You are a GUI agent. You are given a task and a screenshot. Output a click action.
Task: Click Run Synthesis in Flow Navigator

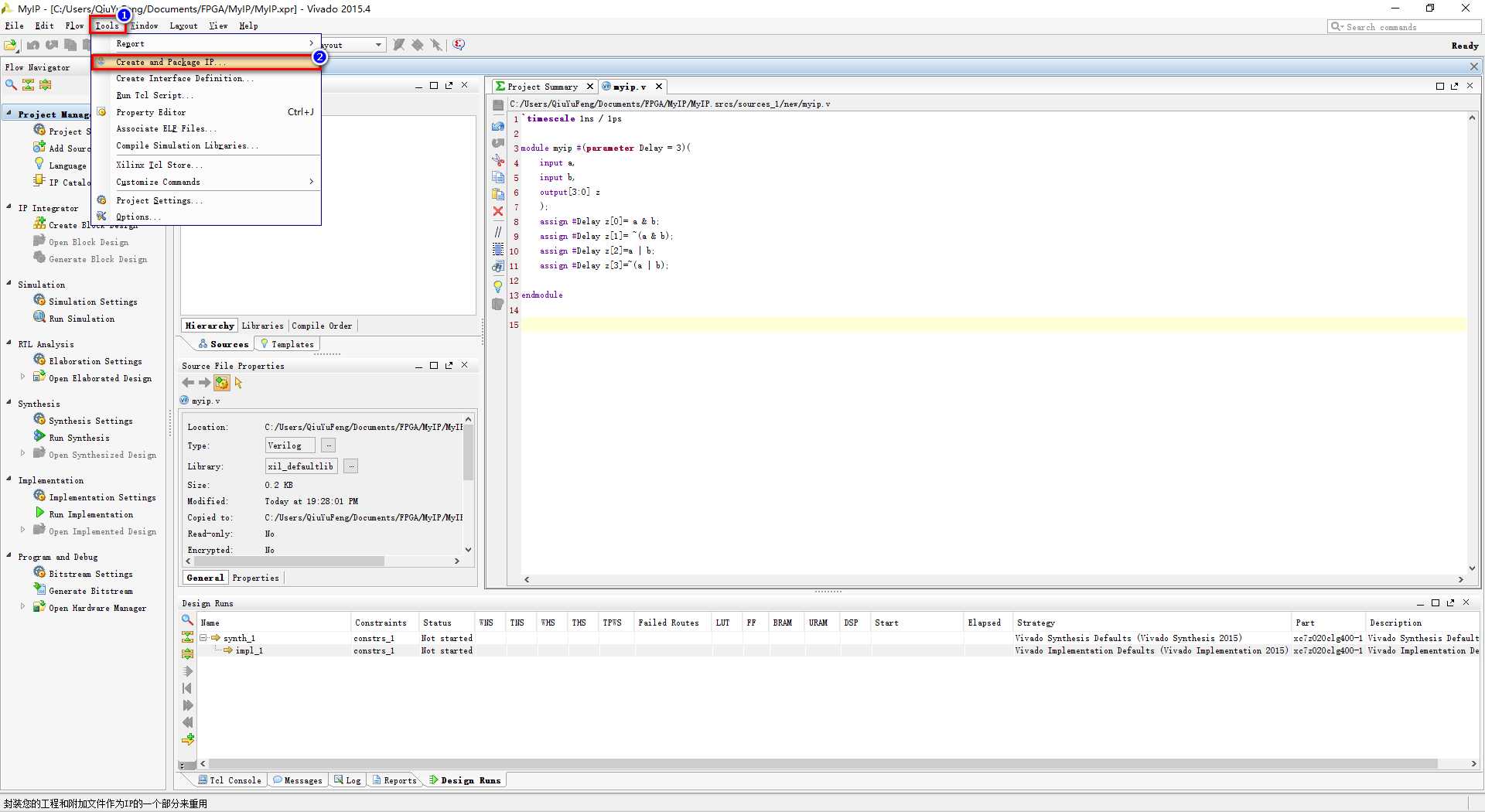(x=79, y=438)
